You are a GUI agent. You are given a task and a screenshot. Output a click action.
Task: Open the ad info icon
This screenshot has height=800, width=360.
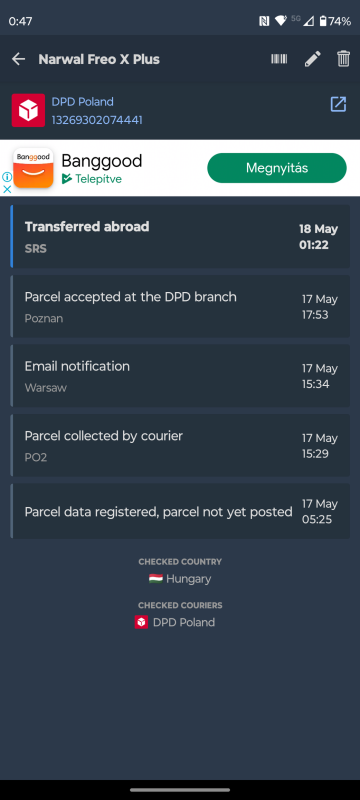[7, 177]
